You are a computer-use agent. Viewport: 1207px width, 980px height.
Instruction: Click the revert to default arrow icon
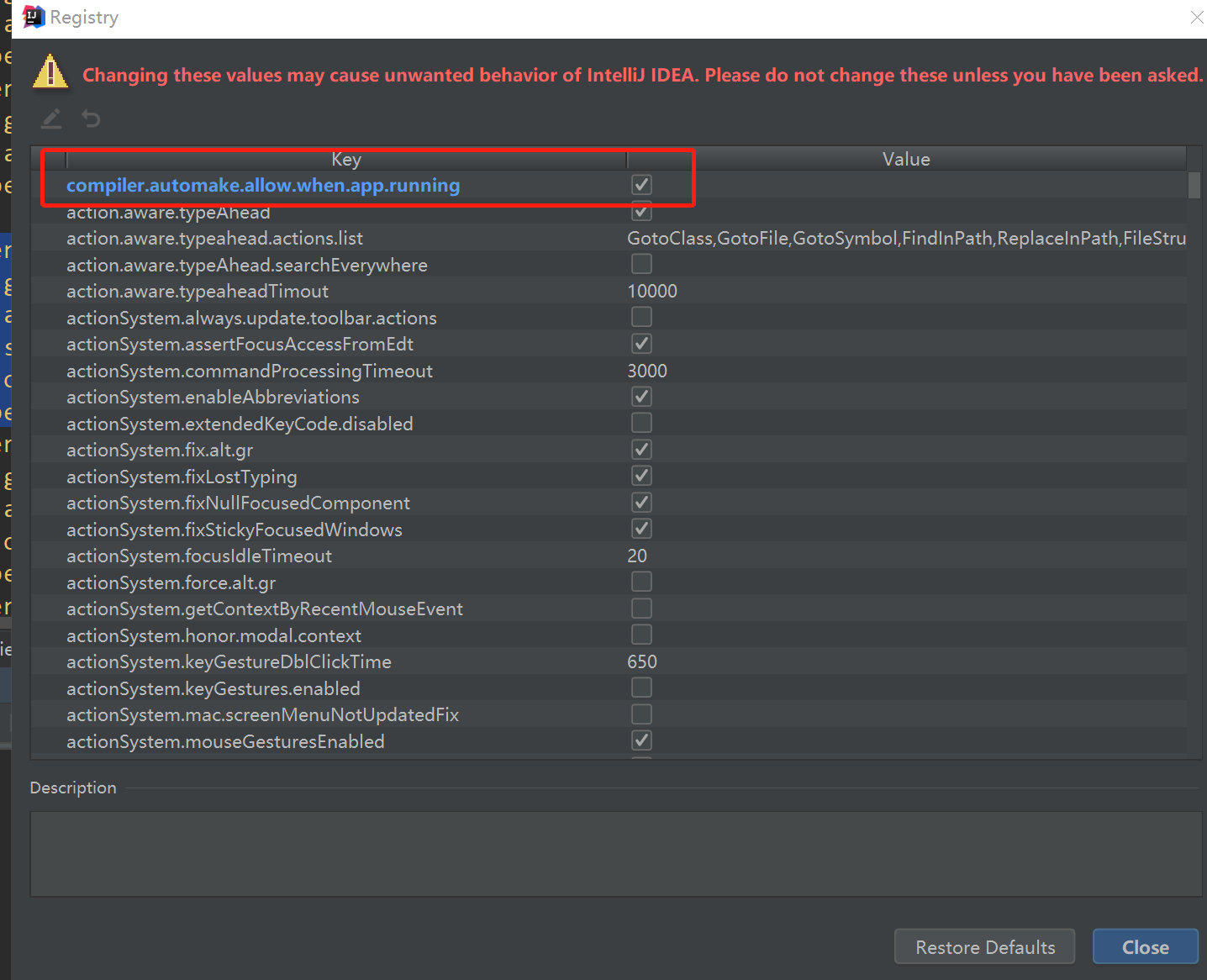pos(91,119)
